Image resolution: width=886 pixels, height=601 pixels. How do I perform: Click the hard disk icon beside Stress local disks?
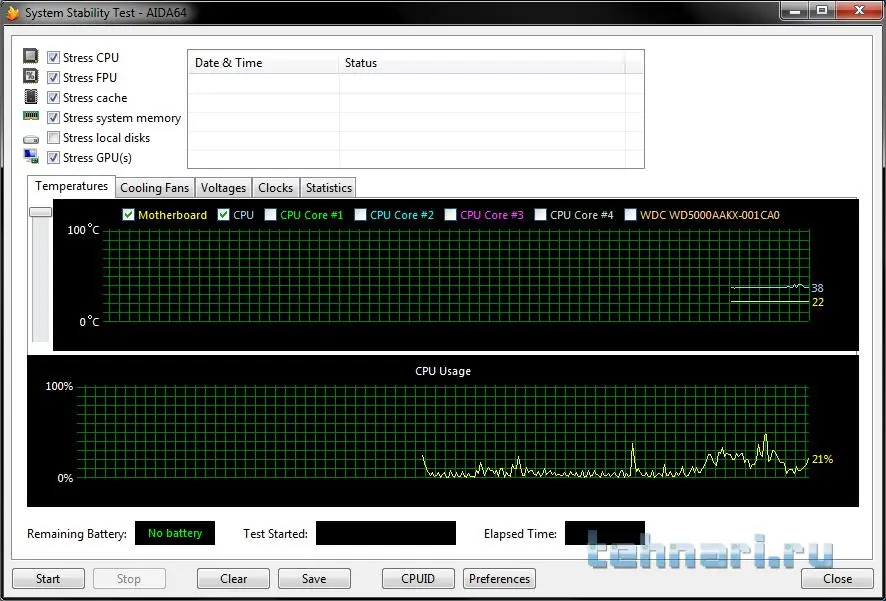(x=31, y=139)
